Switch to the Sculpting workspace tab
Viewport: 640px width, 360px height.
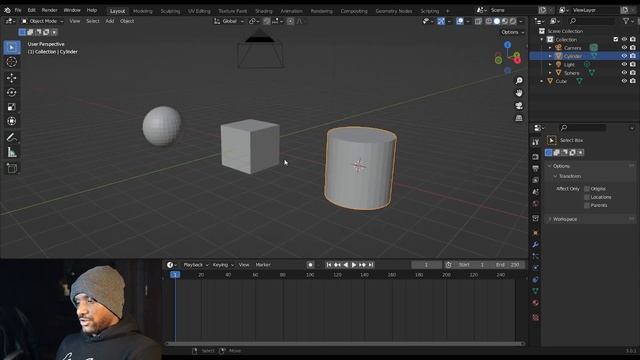pyautogui.click(x=170, y=11)
